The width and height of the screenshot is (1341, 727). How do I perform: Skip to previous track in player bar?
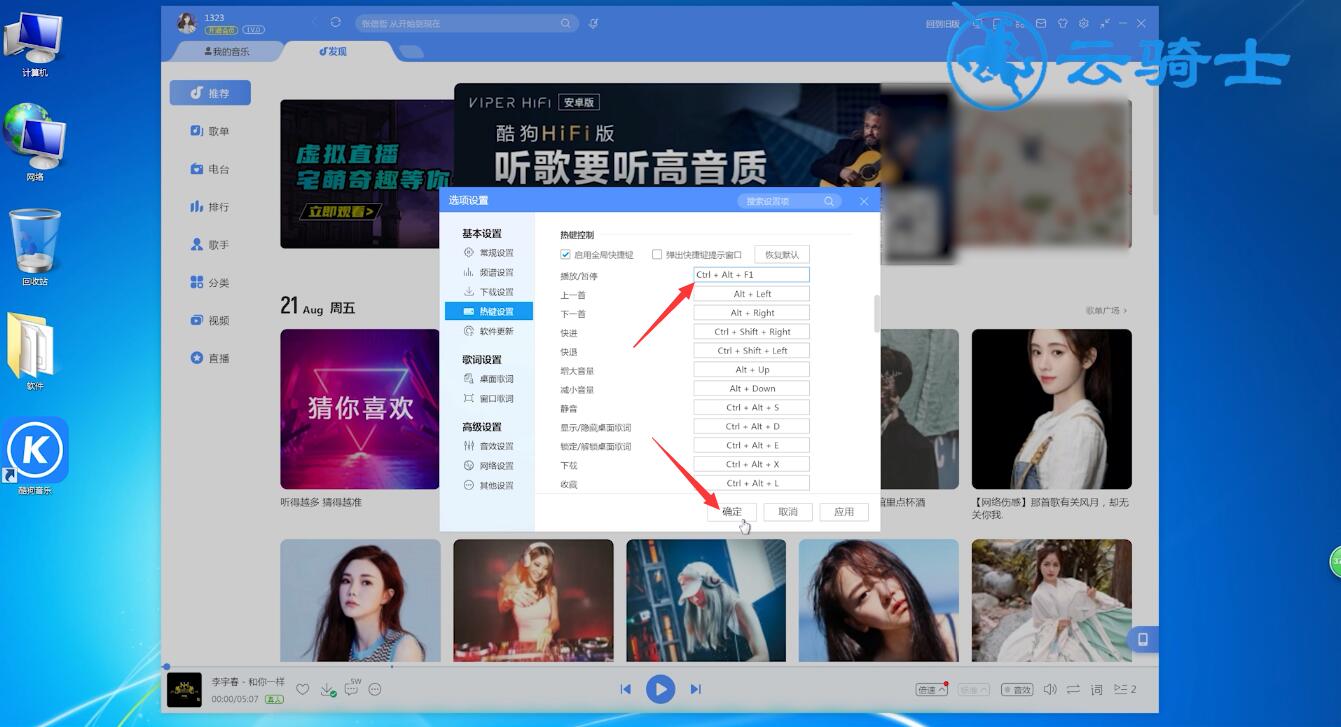click(x=626, y=689)
